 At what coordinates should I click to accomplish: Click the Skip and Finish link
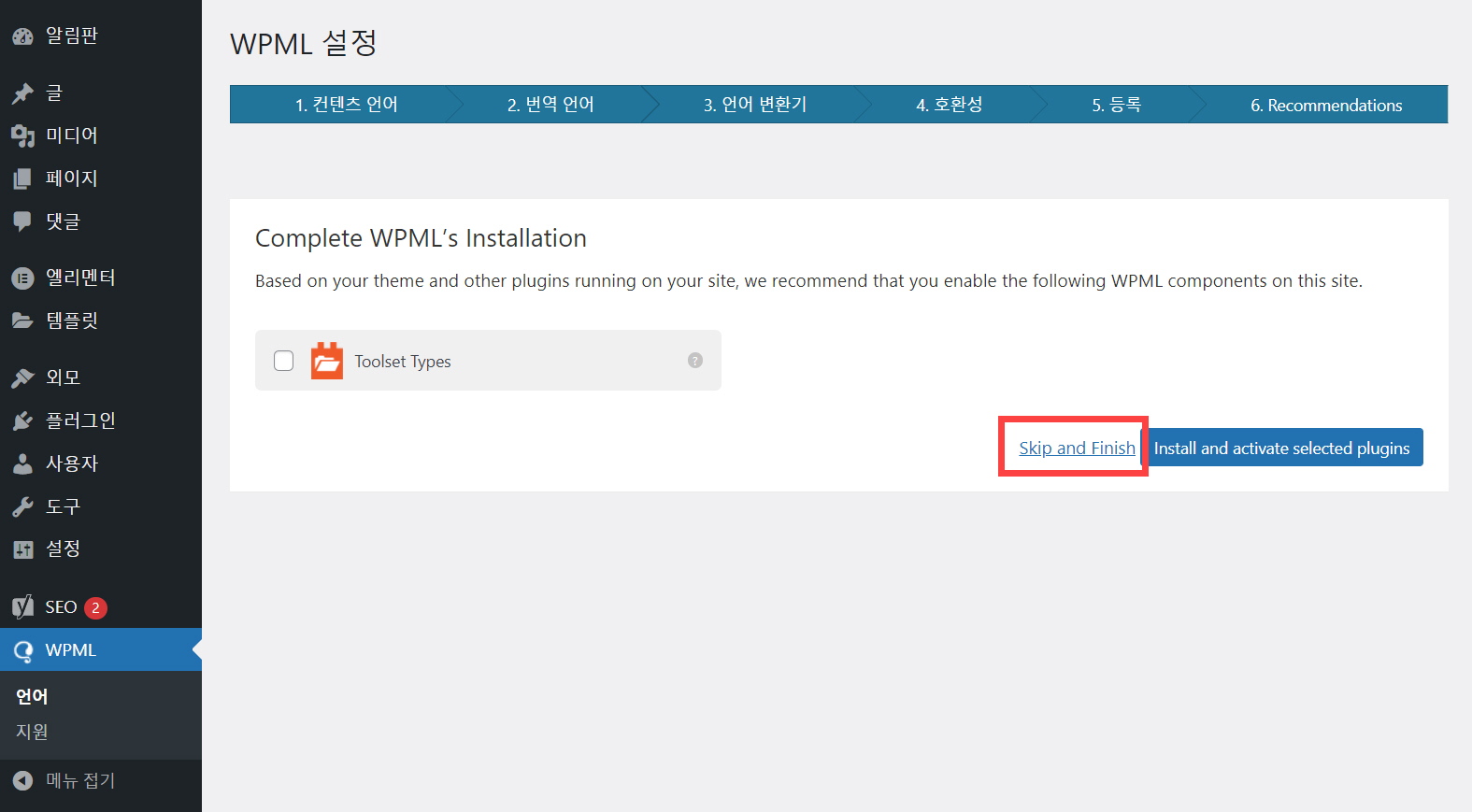click(1077, 448)
